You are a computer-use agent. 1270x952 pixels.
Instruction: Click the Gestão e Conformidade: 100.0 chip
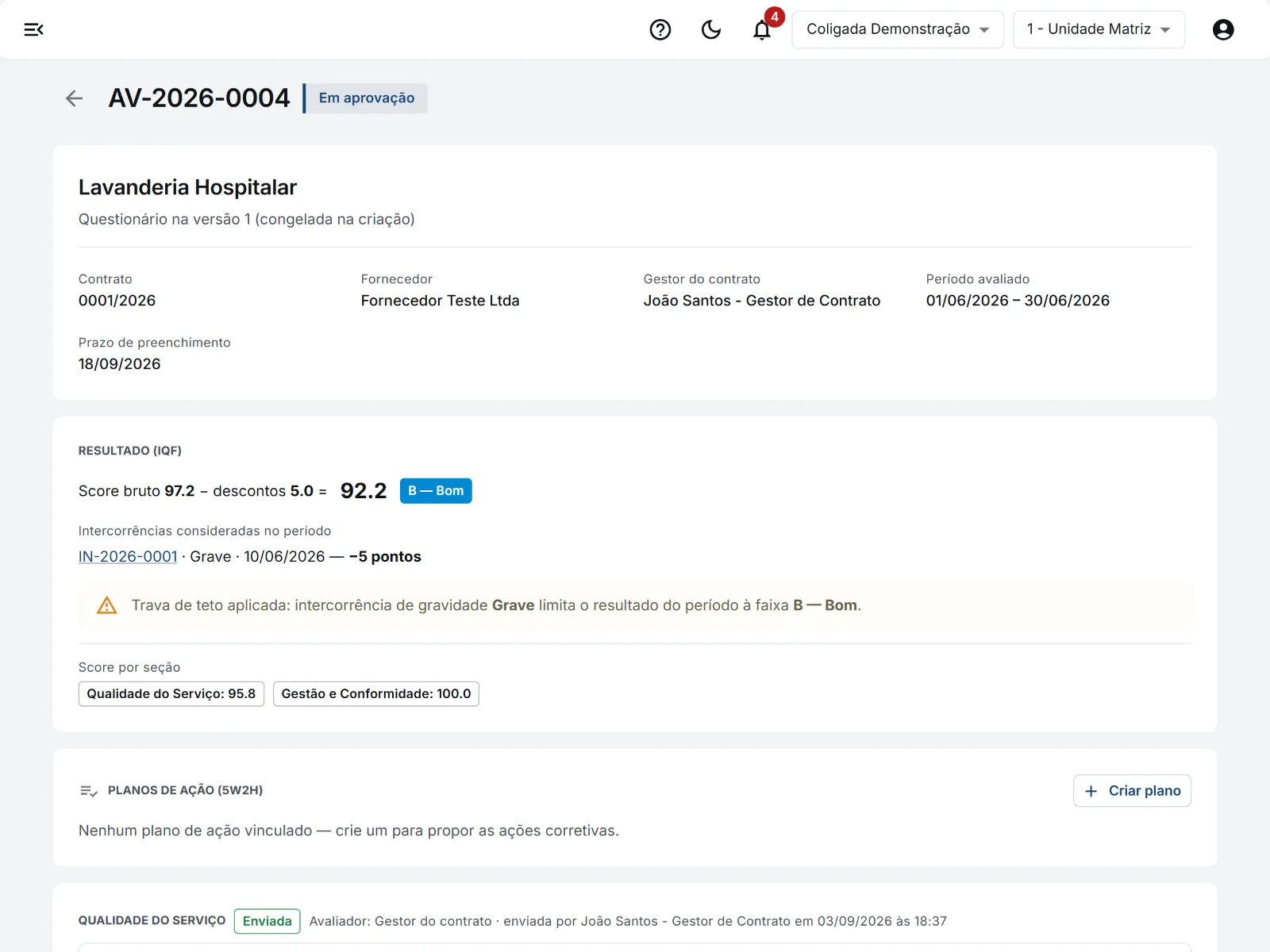[x=376, y=694]
